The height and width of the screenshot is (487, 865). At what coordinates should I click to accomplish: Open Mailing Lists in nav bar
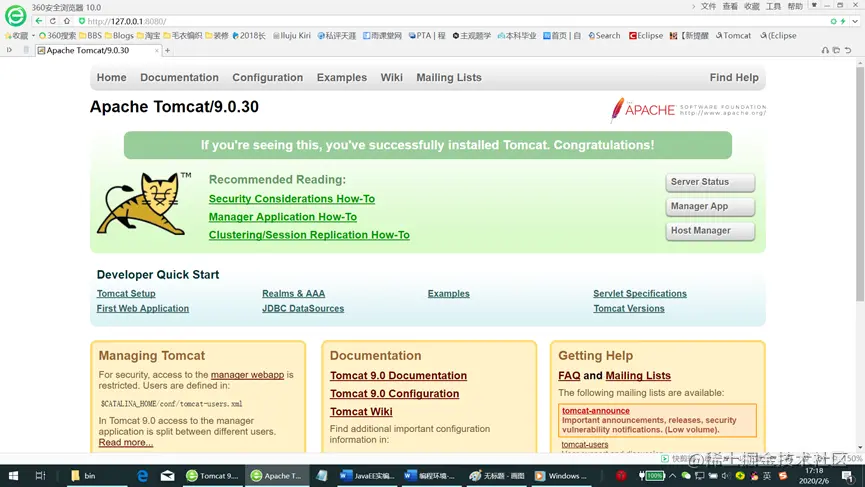(x=449, y=78)
